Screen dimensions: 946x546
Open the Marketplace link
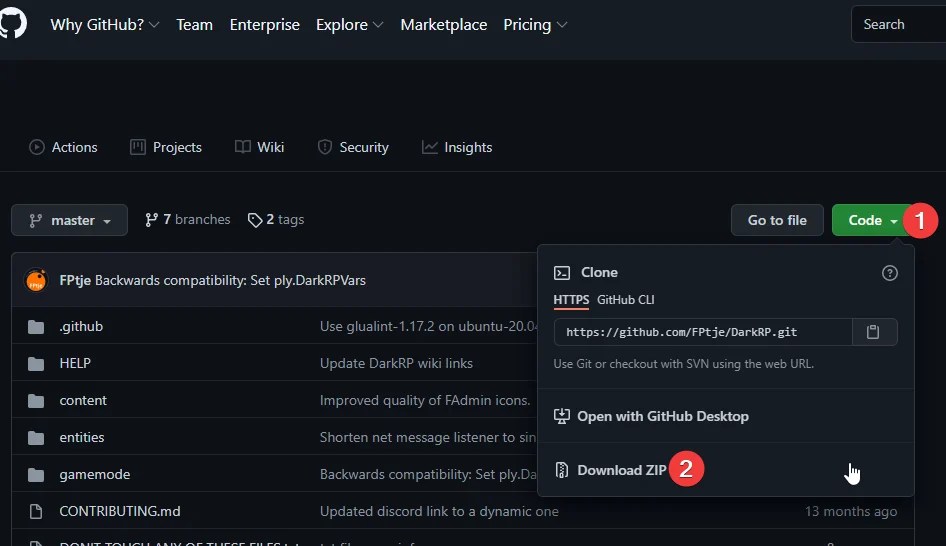(x=443, y=25)
